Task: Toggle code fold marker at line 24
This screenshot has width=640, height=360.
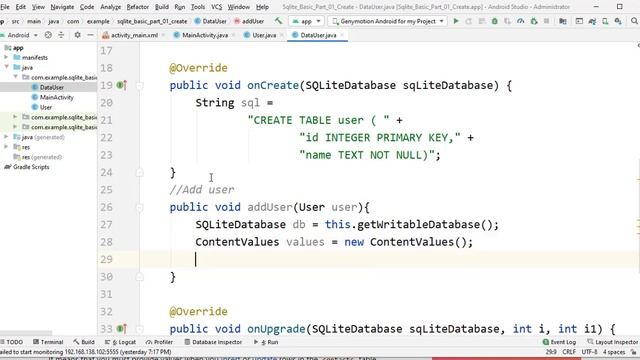Action: [x=140, y=173]
